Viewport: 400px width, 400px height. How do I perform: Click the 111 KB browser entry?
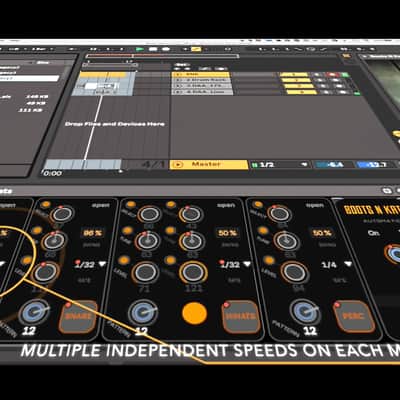(x=31, y=110)
